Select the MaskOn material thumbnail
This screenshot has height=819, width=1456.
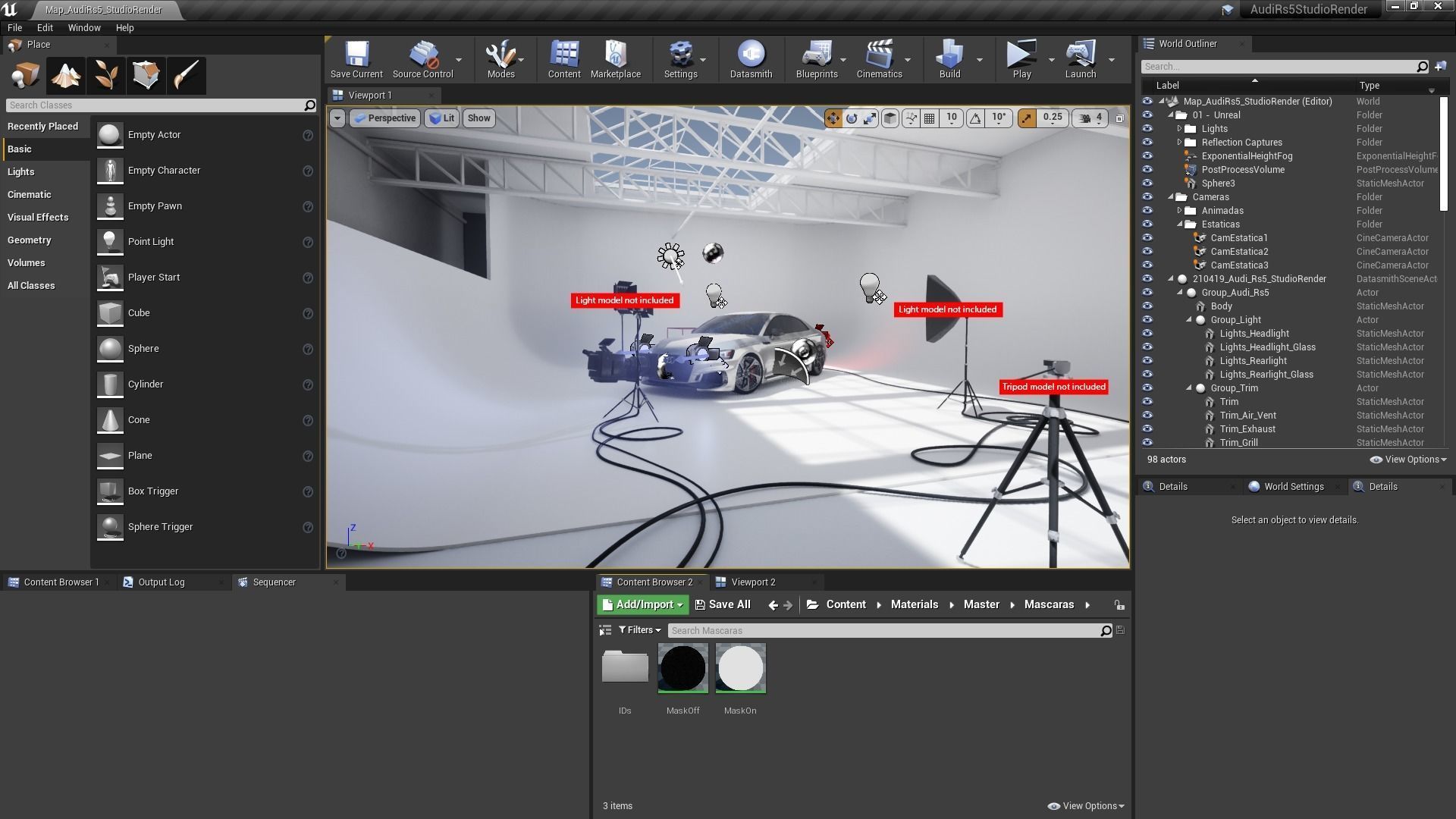click(740, 669)
